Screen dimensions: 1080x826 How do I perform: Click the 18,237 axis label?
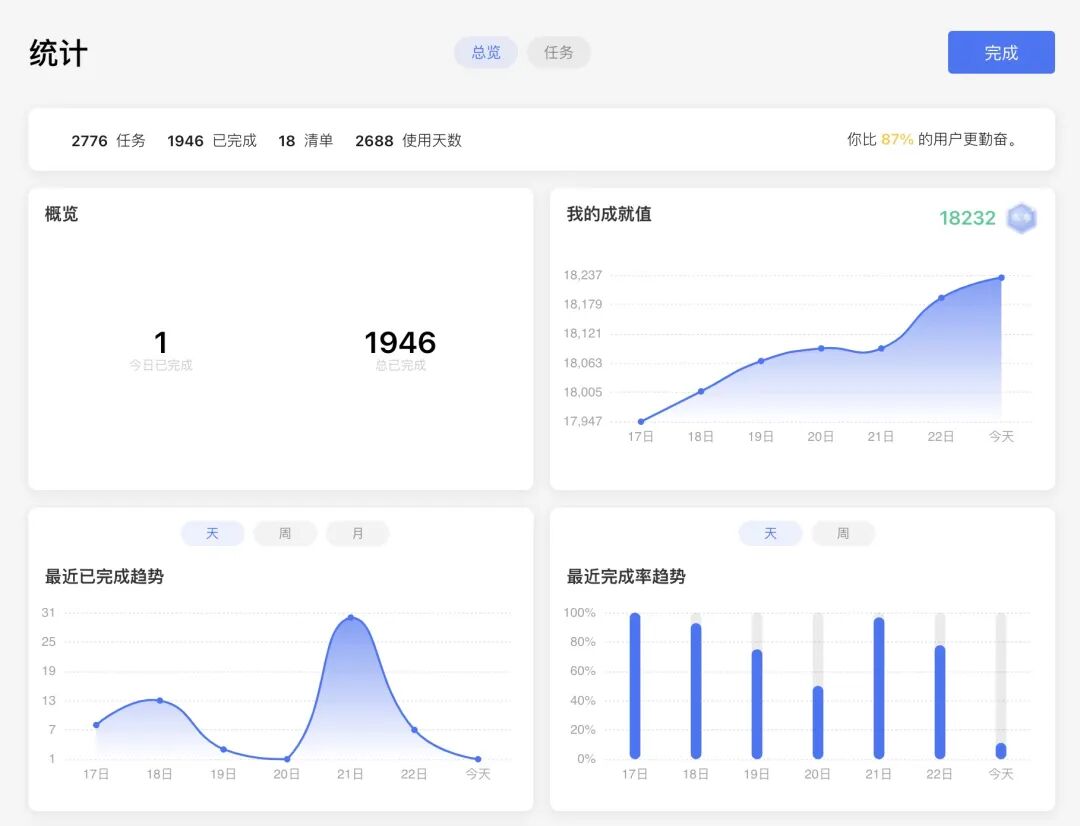(x=583, y=275)
